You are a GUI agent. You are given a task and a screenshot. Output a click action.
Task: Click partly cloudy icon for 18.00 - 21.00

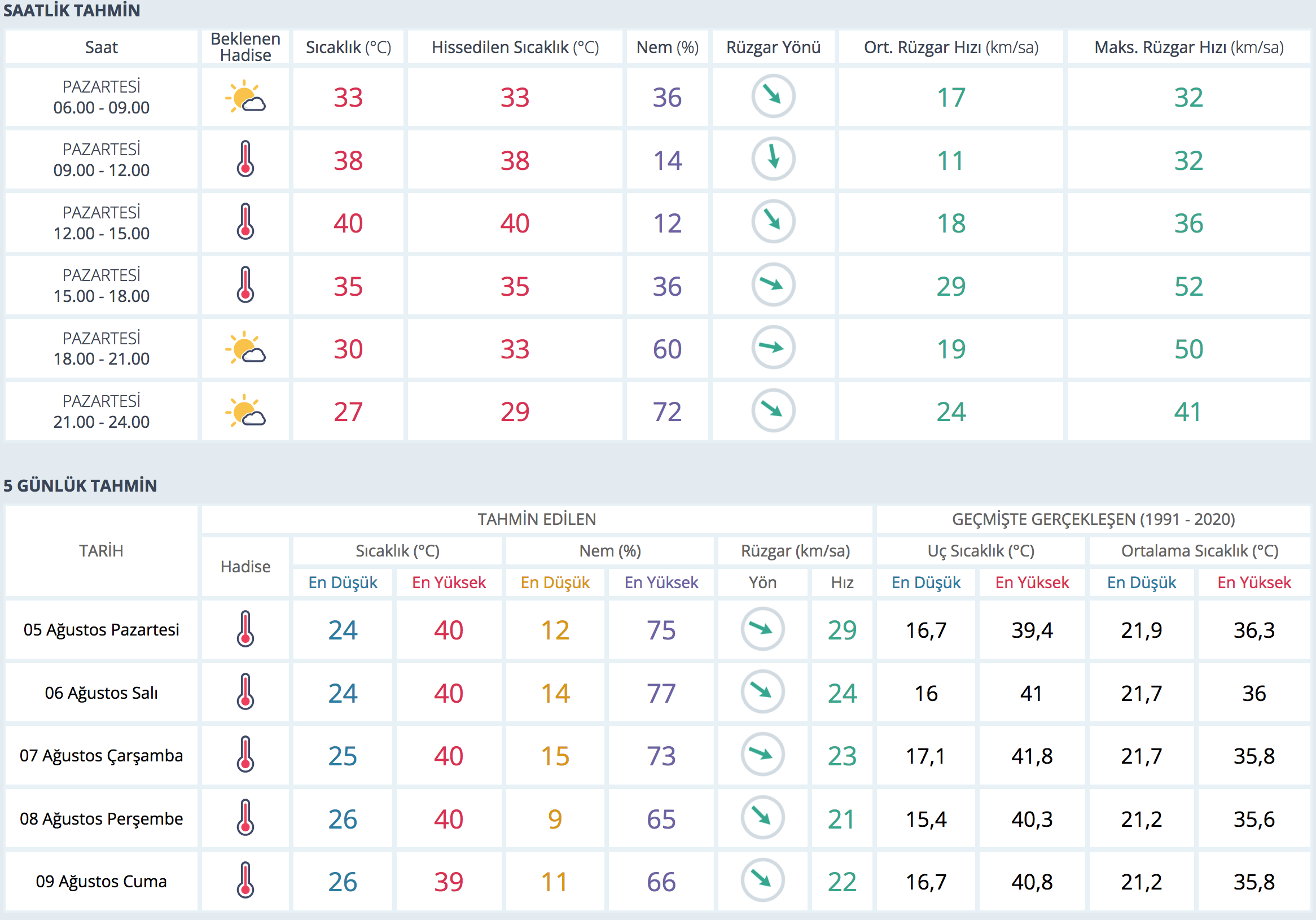point(245,348)
